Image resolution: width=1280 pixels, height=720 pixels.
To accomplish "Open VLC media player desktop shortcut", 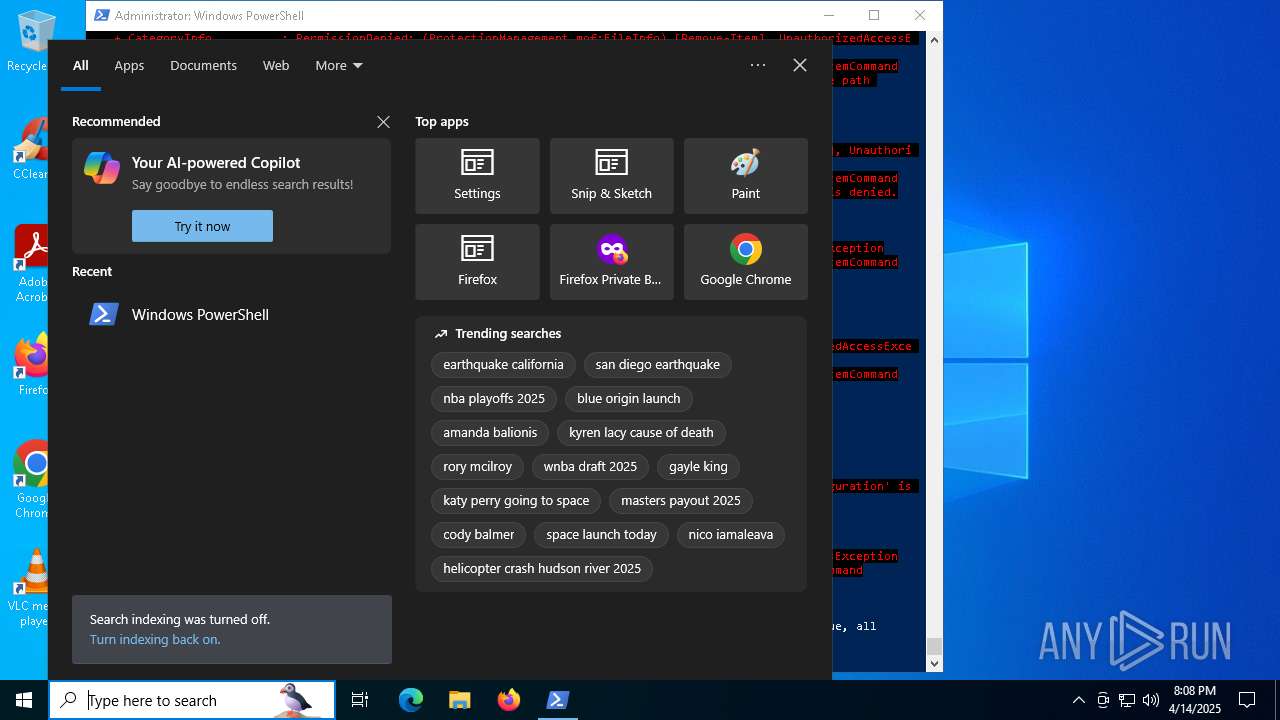I will (x=30, y=587).
